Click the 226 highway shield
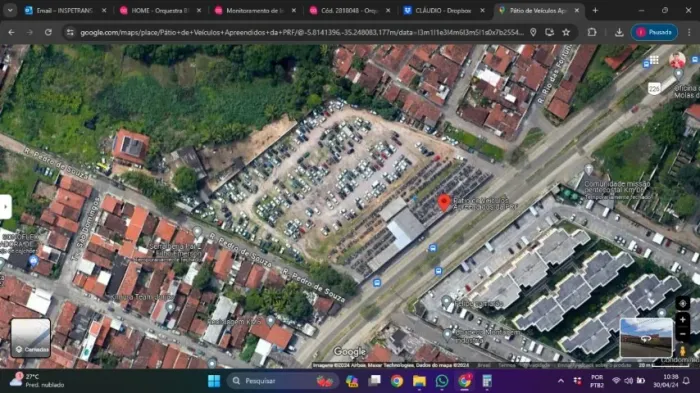 654,88
